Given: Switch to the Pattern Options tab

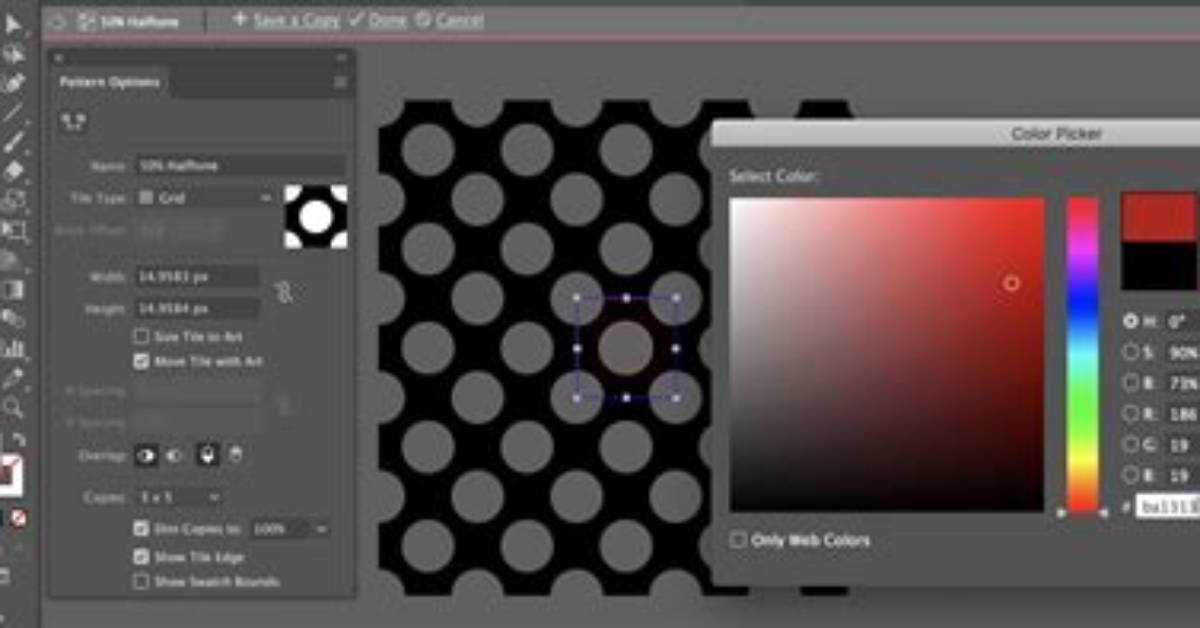Looking at the screenshot, I should click(109, 82).
